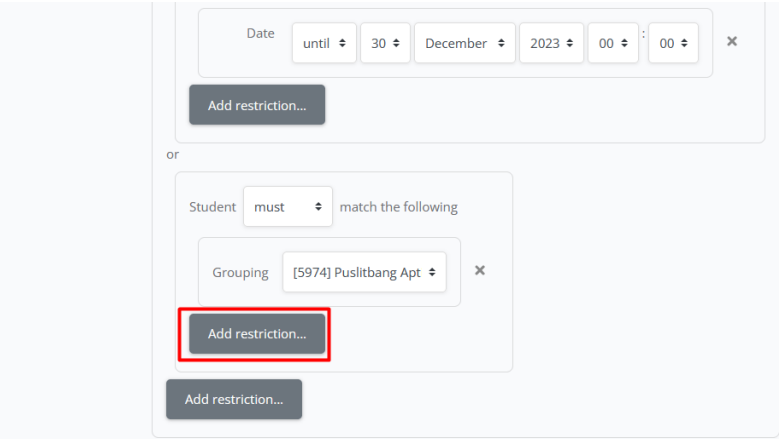Delete the Grouping restriction using its X icon

click(x=480, y=270)
